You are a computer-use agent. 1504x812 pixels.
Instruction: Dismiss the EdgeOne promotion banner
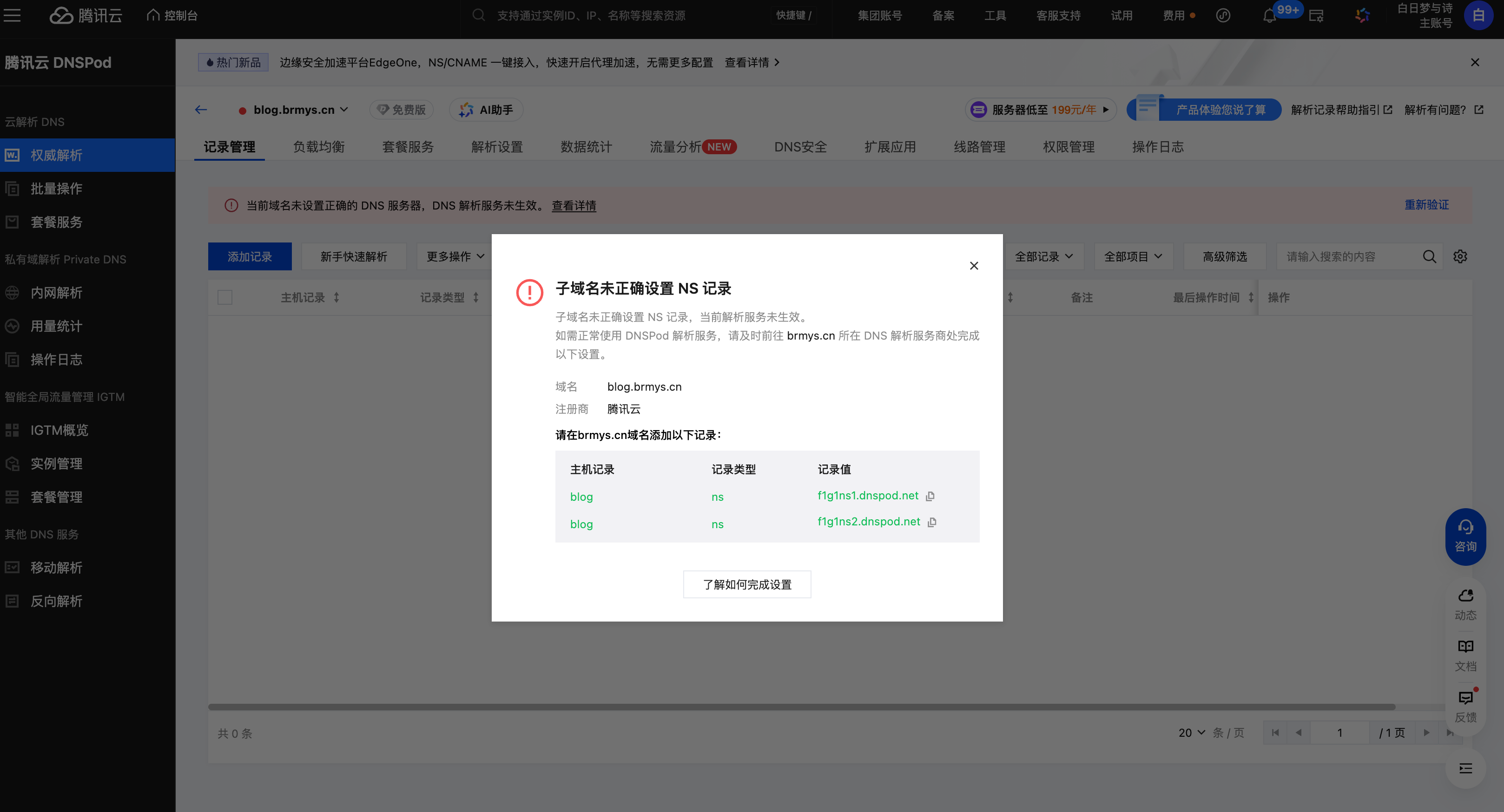coord(1475,62)
